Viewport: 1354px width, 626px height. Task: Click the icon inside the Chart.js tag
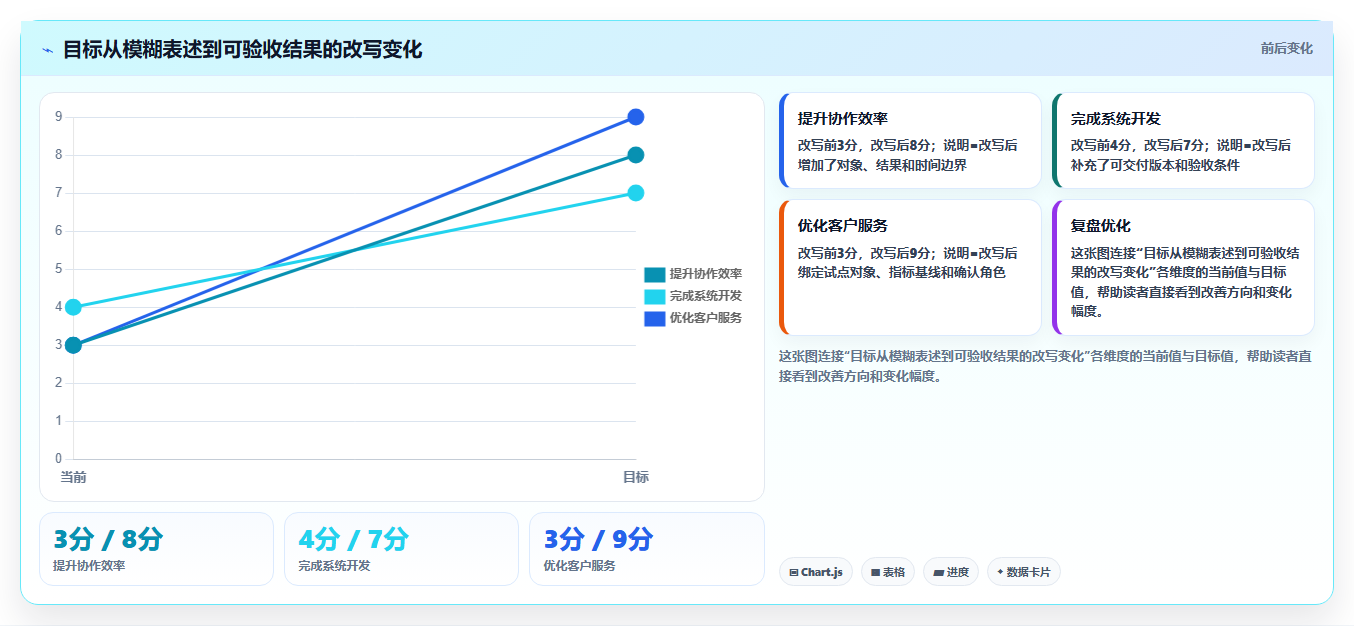[x=794, y=573]
